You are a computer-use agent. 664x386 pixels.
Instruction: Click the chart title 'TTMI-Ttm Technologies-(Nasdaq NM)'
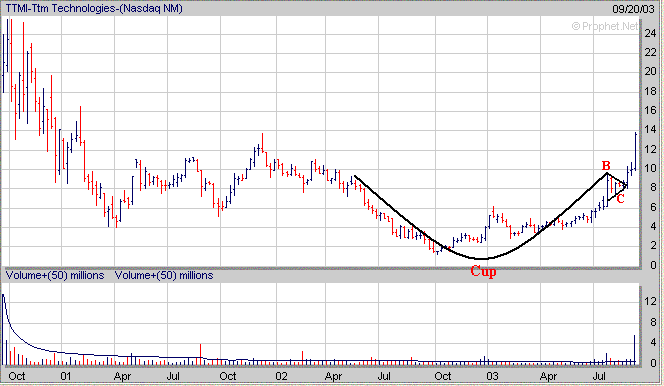[94, 8]
